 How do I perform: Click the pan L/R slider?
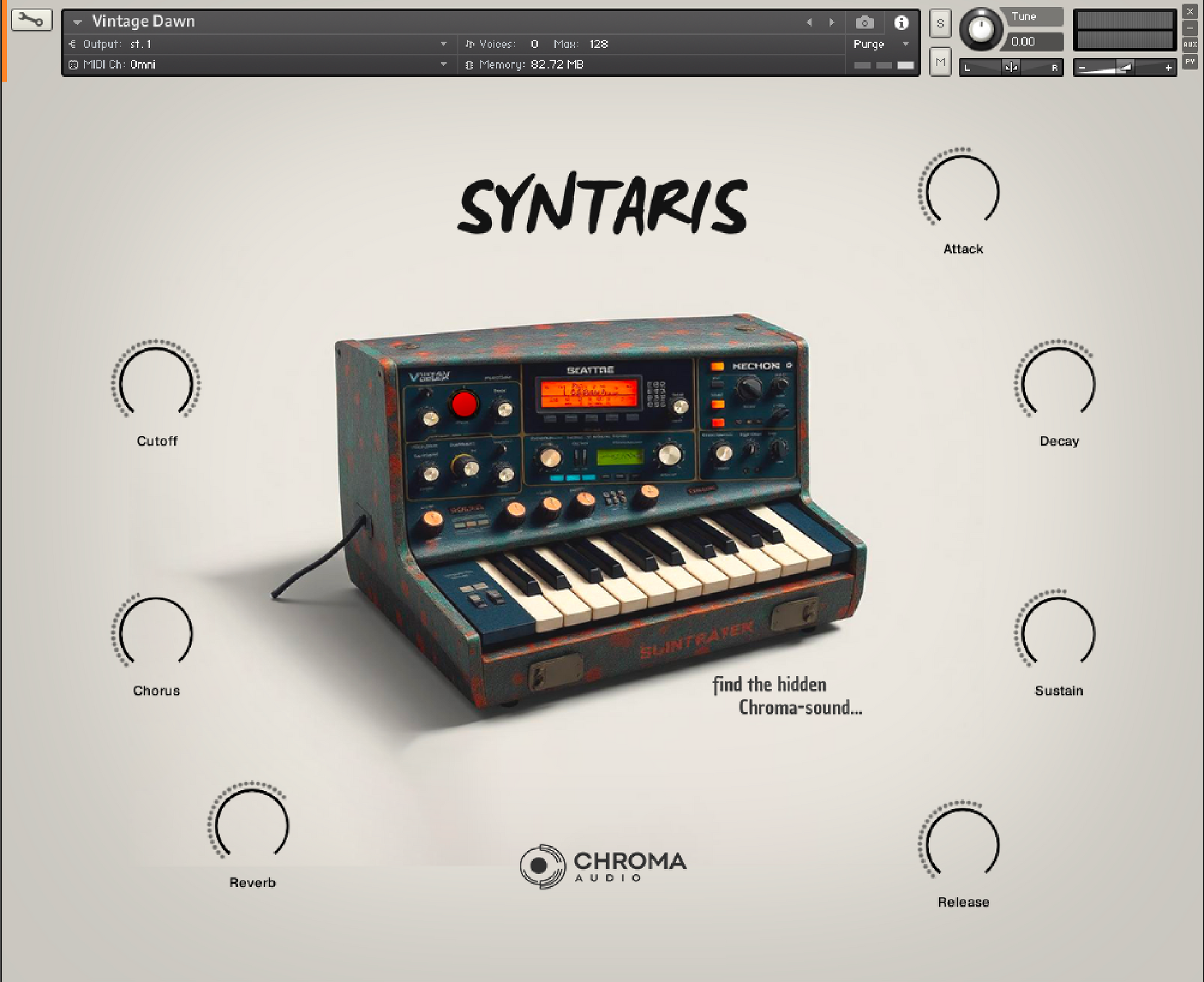click(x=1011, y=67)
